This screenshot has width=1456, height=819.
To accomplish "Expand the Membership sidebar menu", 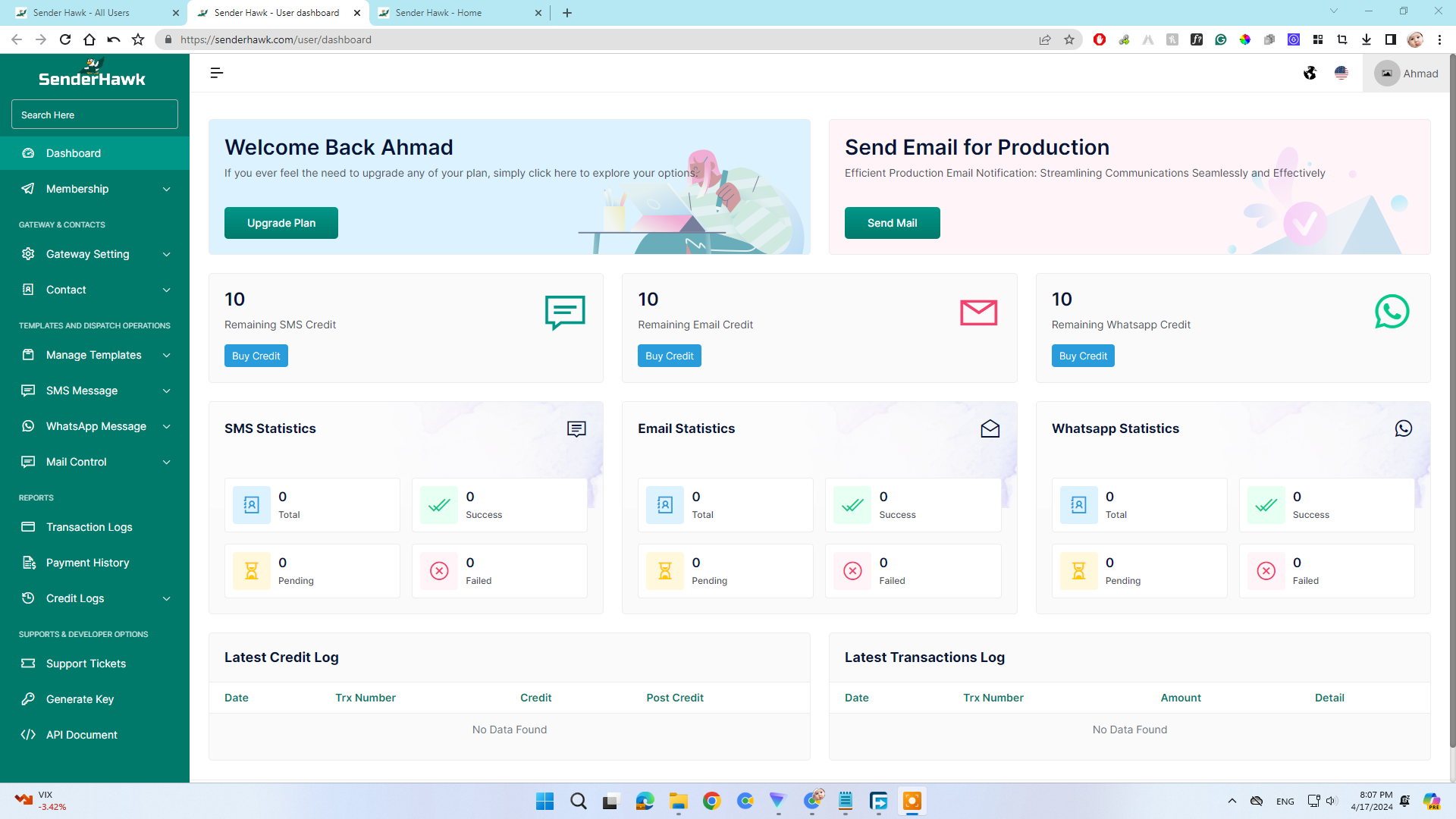I will point(76,189).
